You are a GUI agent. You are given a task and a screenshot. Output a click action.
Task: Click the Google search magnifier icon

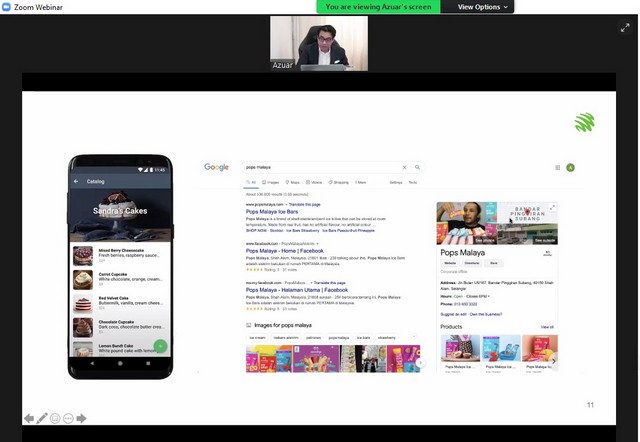(x=417, y=167)
